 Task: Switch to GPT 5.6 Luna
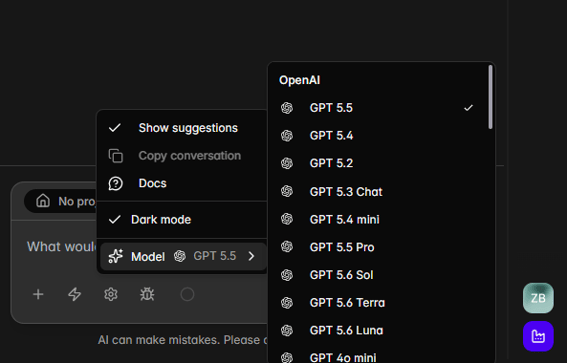click(378, 330)
